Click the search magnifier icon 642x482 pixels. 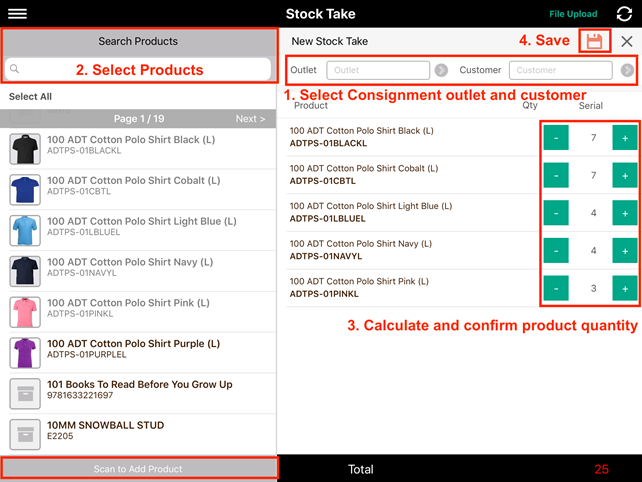14,69
